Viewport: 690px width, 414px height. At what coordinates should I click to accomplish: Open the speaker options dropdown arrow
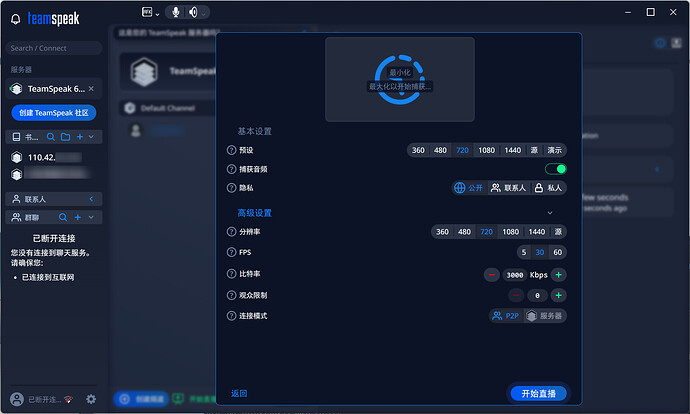203,15
